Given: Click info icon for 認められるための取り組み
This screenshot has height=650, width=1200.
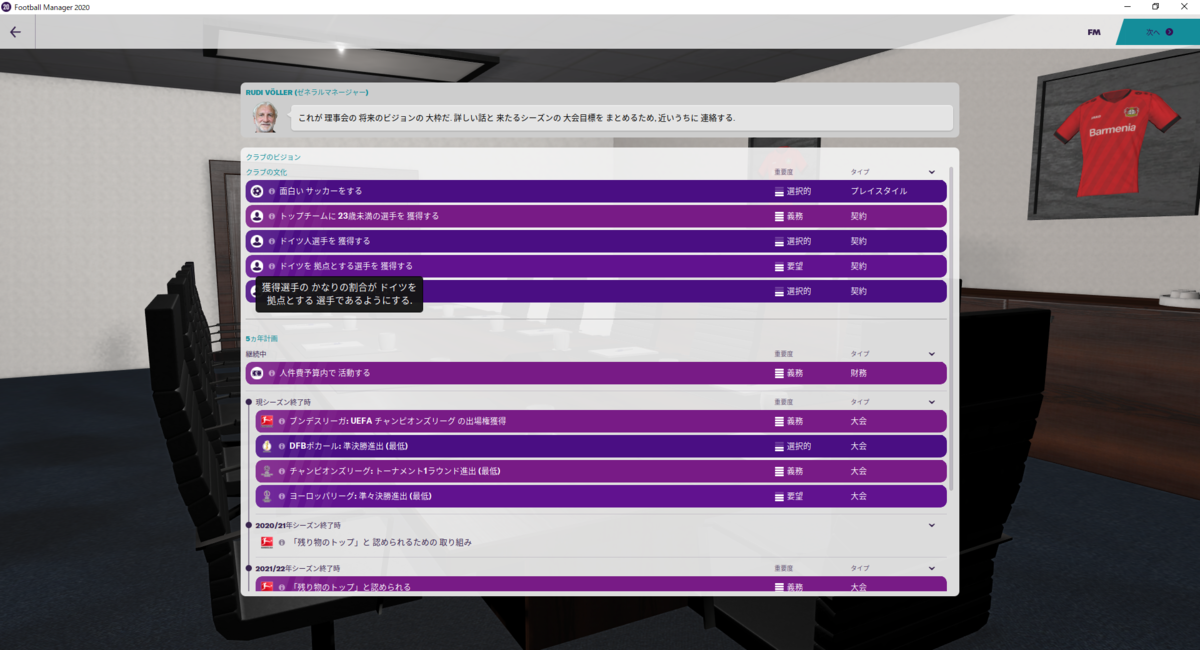Looking at the screenshot, I should 282,542.
